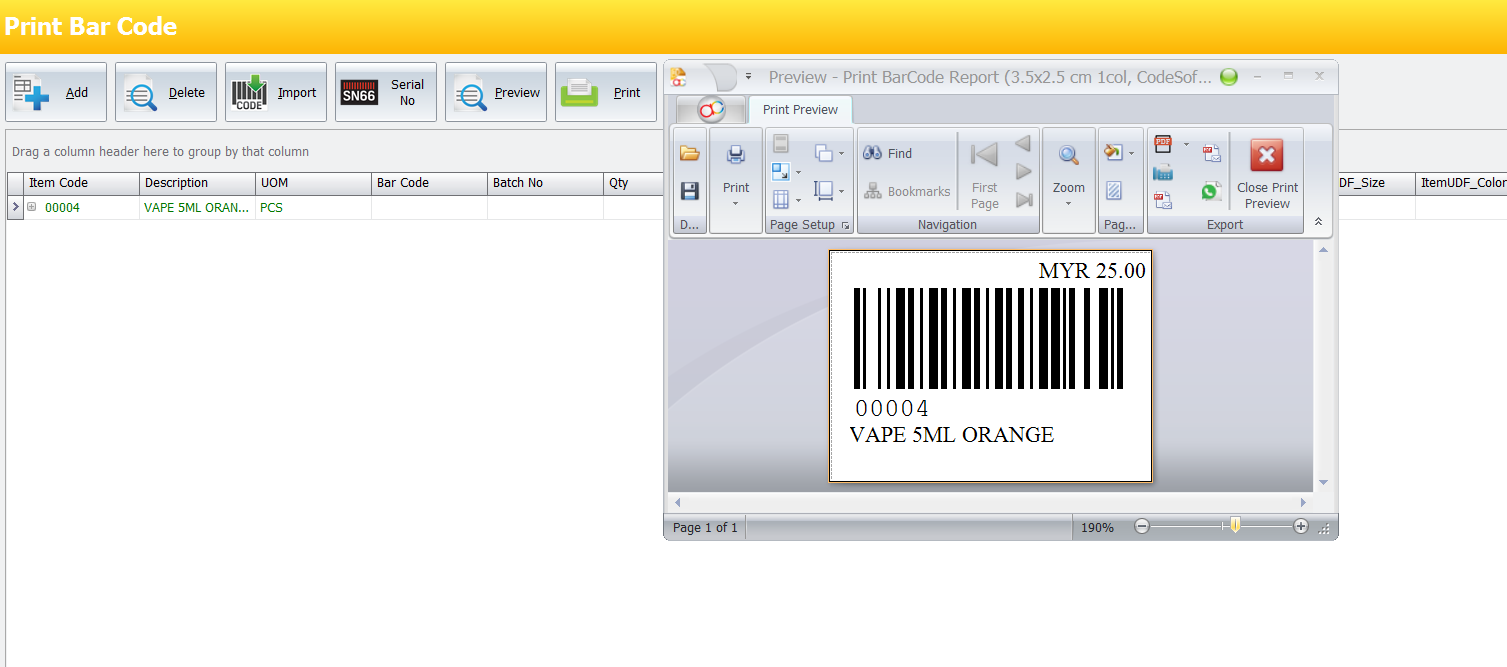
Task: Select the Print Preview tab
Action: [x=800, y=110]
